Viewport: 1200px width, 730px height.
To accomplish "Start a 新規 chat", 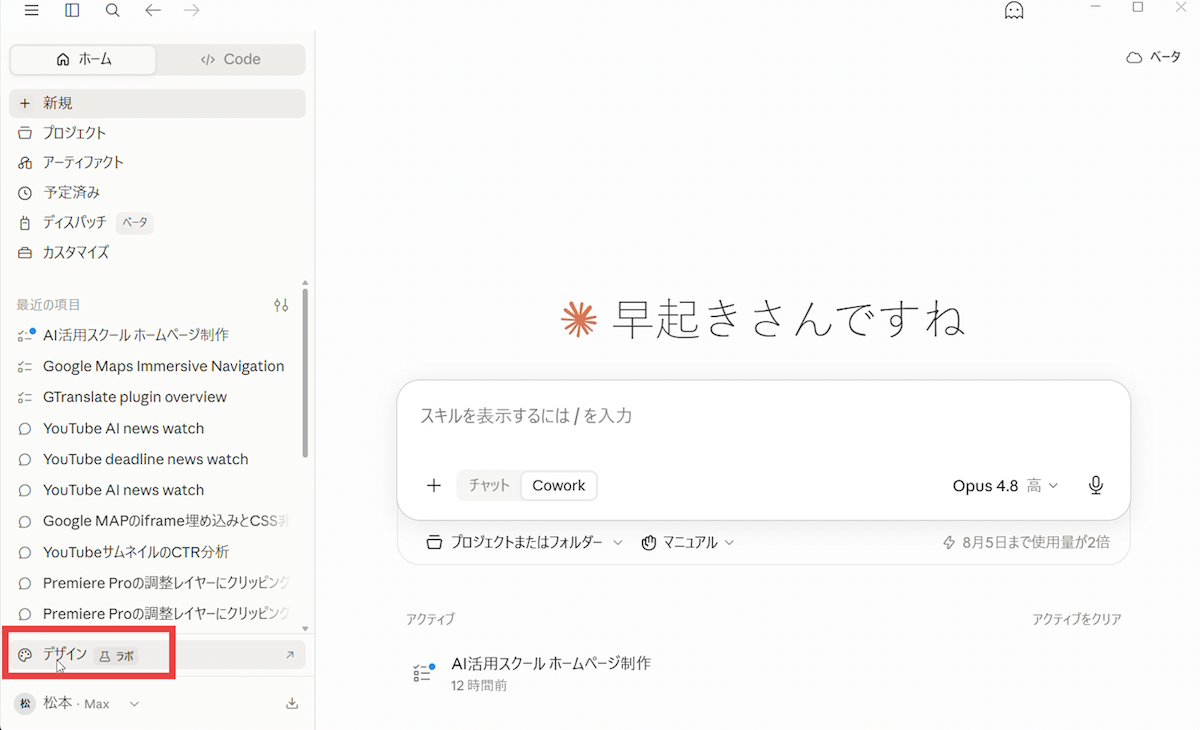I will 158,103.
